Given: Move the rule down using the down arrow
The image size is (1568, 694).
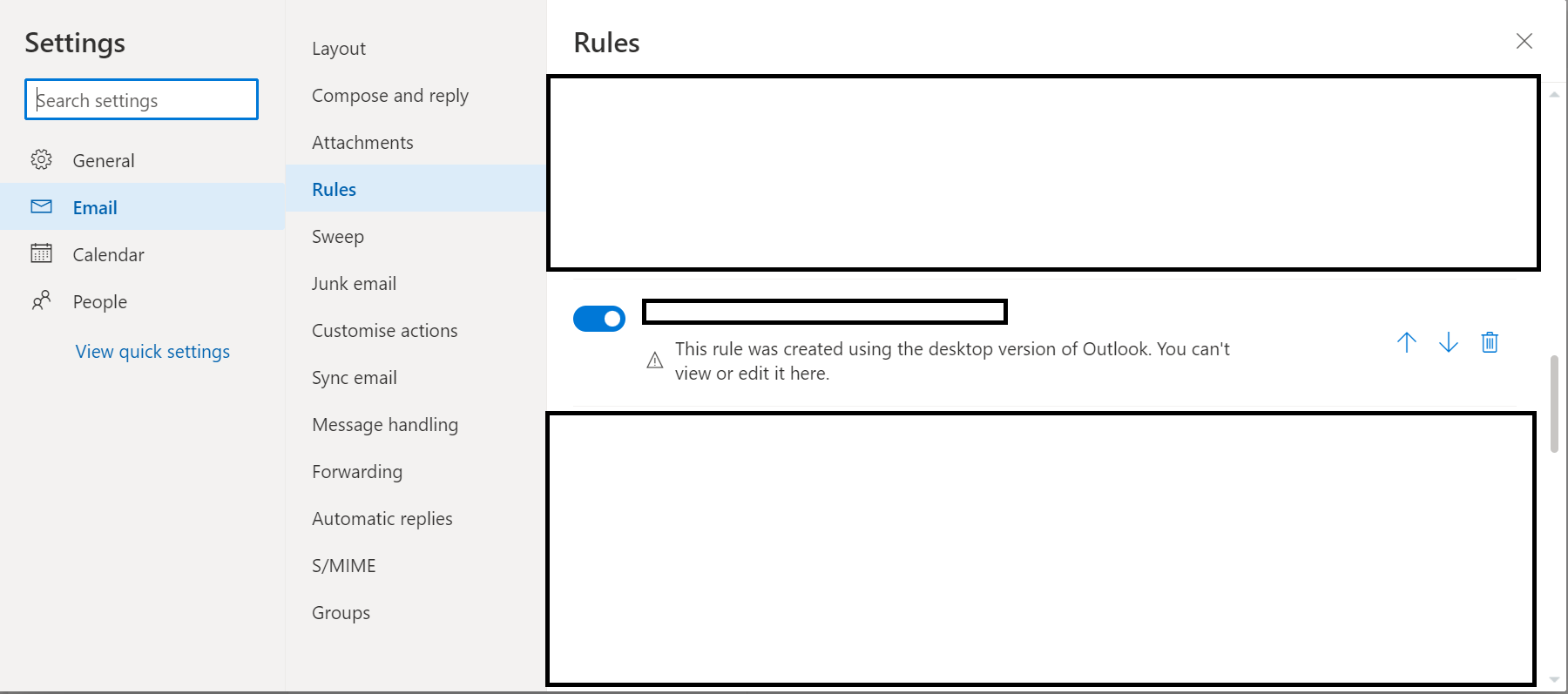Looking at the screenshot, I should 1448,342.
